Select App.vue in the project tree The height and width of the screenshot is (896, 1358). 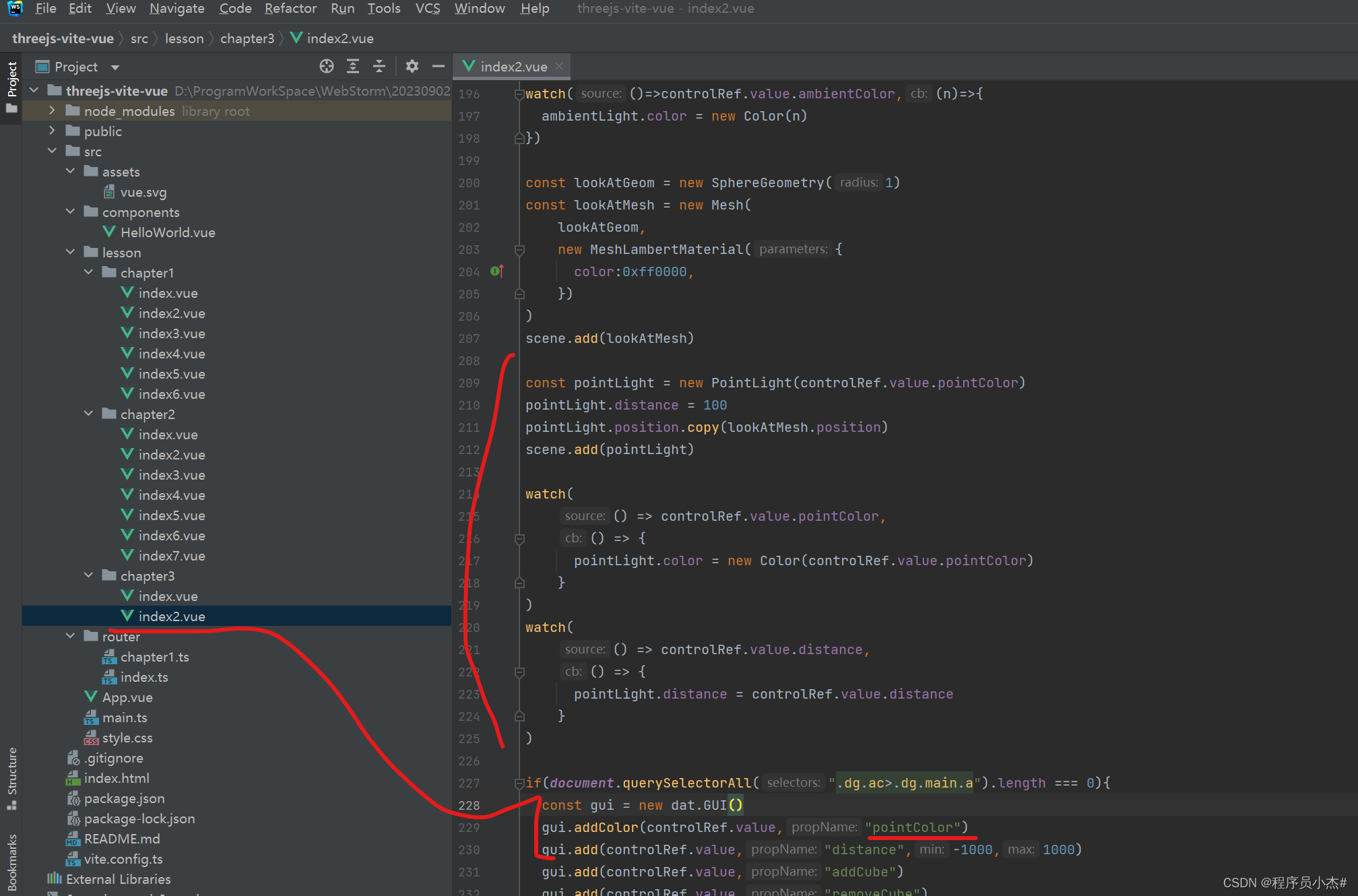[127, 697]
